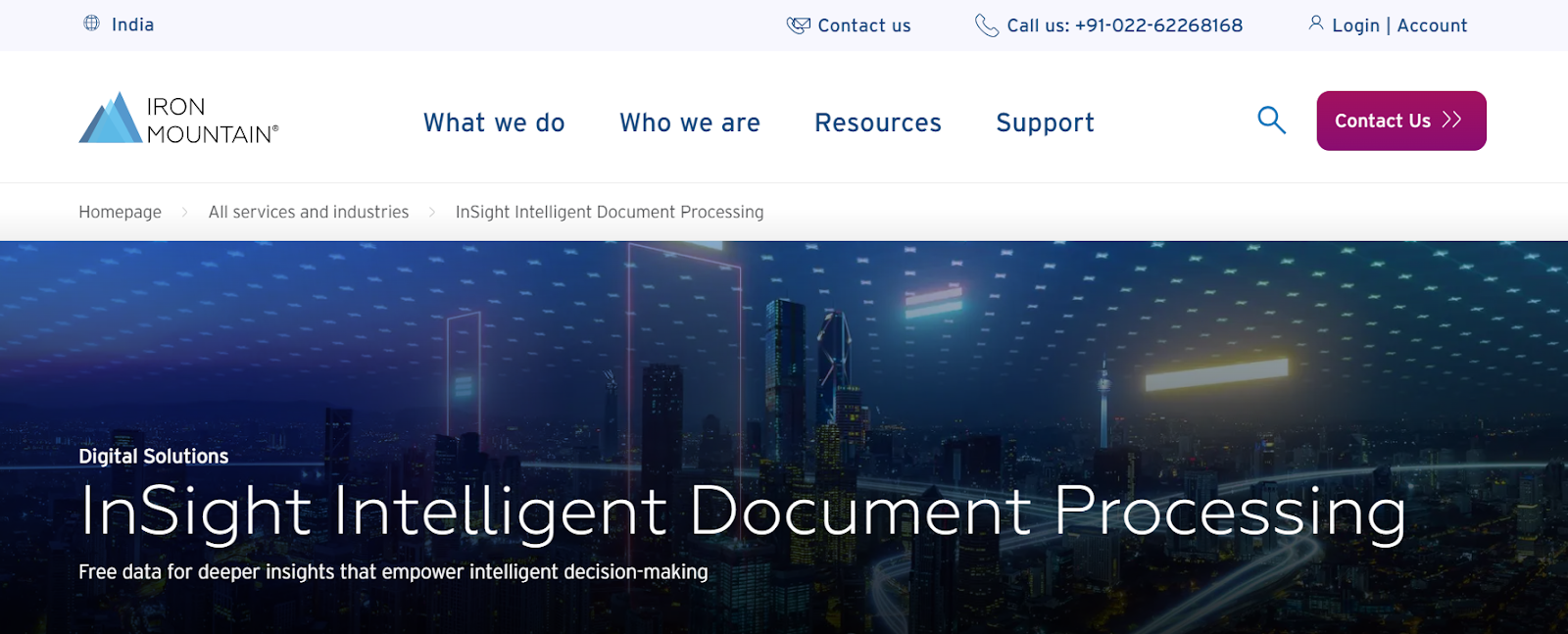Screen dimensions: 1568x634
Task: Click the user profile icon
Action: 1316,24
